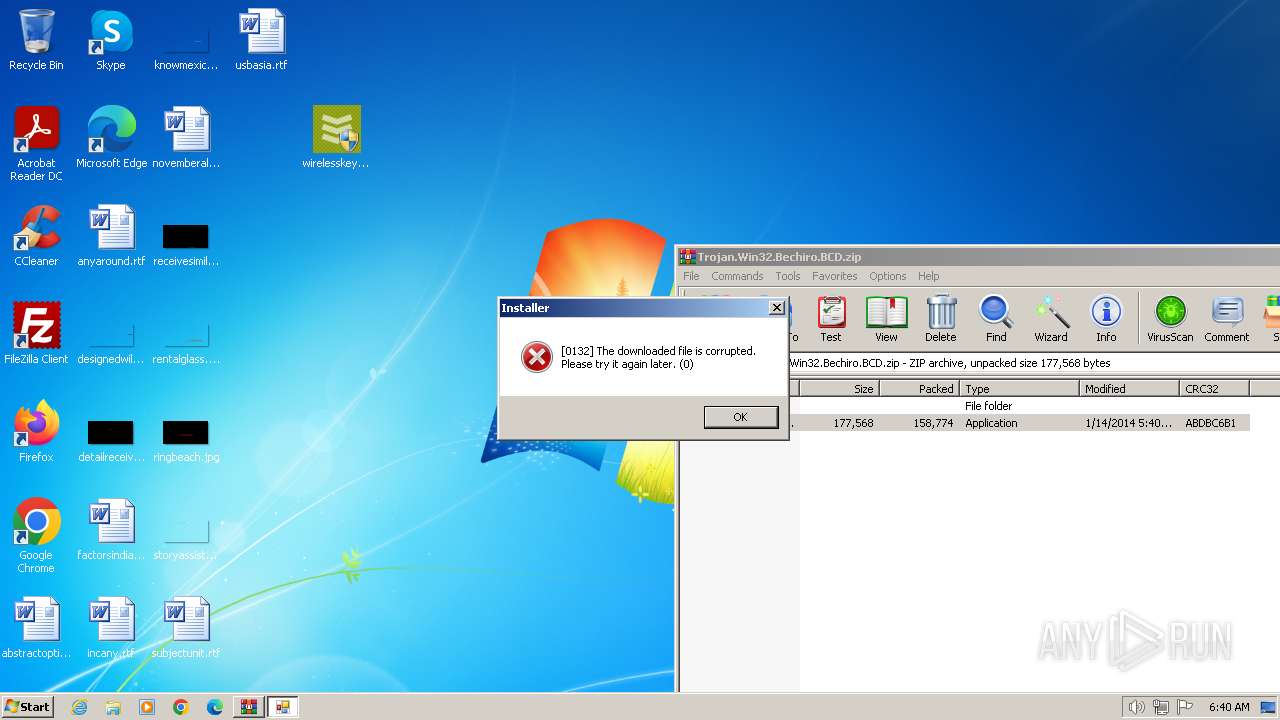Open Chrome from the taskbar

click(181, 707)
